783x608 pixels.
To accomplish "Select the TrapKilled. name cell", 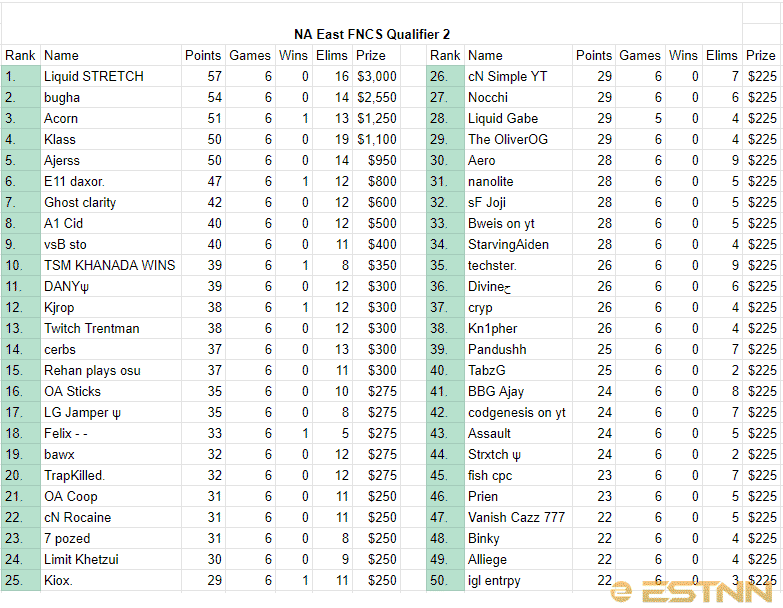I will [x=111, y=475].
